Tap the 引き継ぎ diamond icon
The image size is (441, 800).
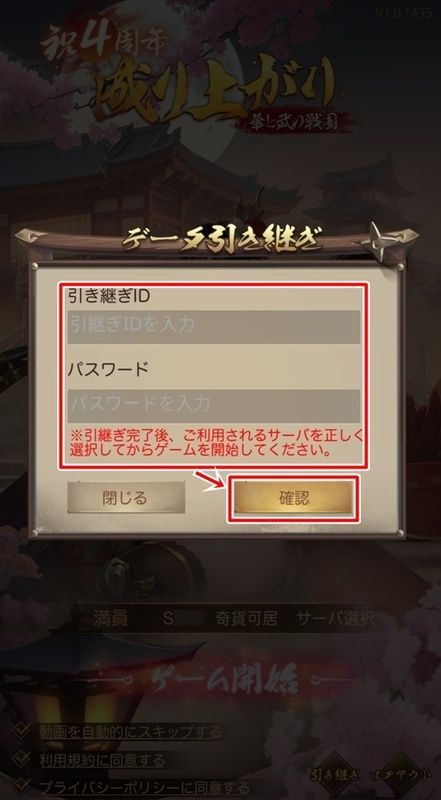click(336, 774)
